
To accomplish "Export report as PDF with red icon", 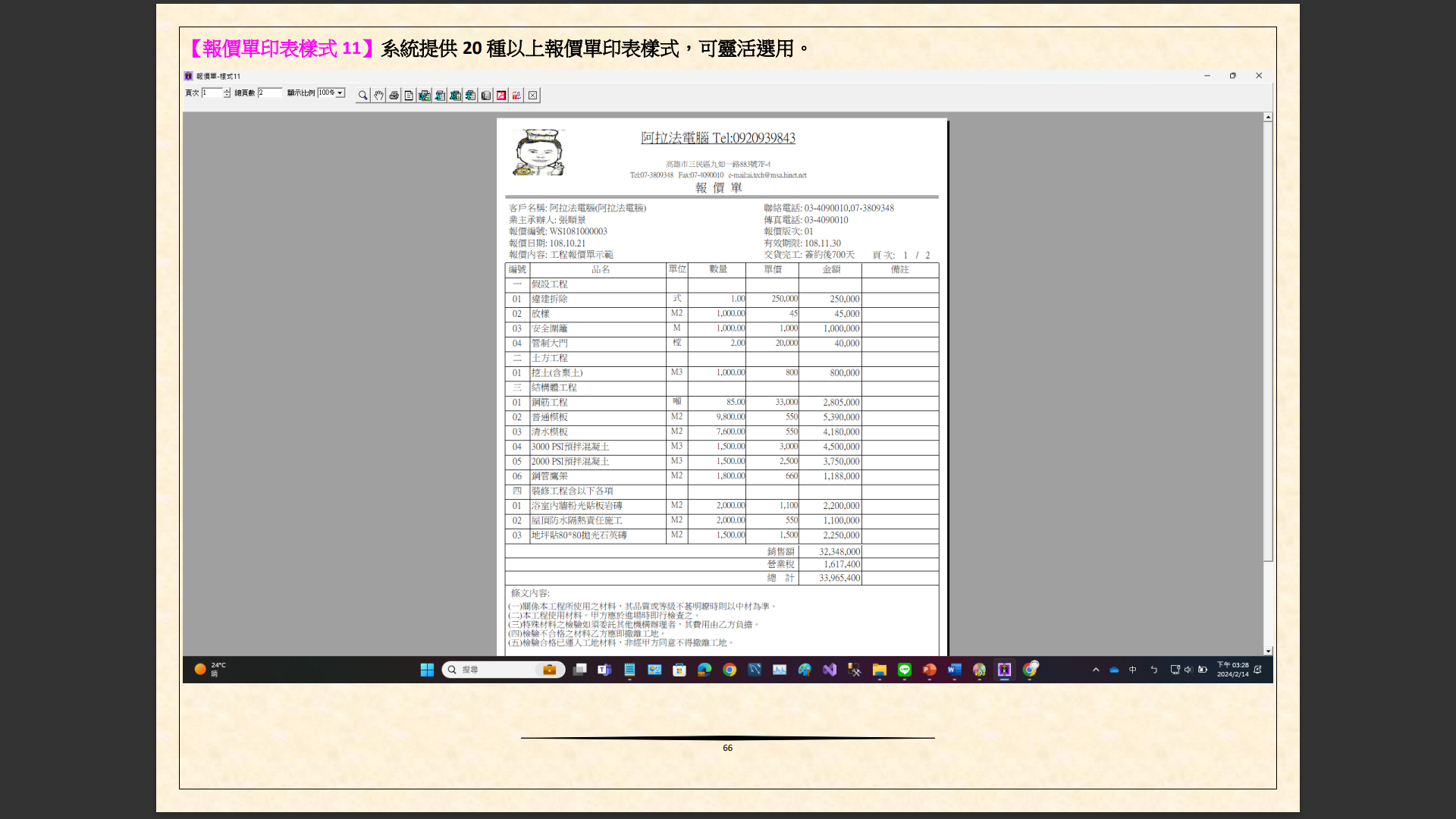I will 501,96.
